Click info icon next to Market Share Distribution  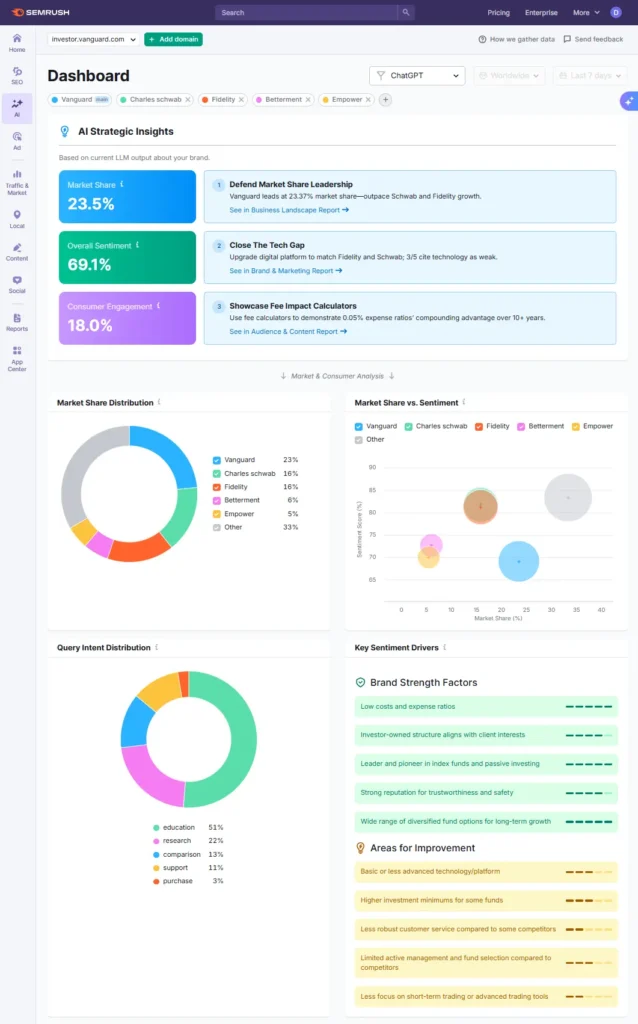click(x=159, y=402)
